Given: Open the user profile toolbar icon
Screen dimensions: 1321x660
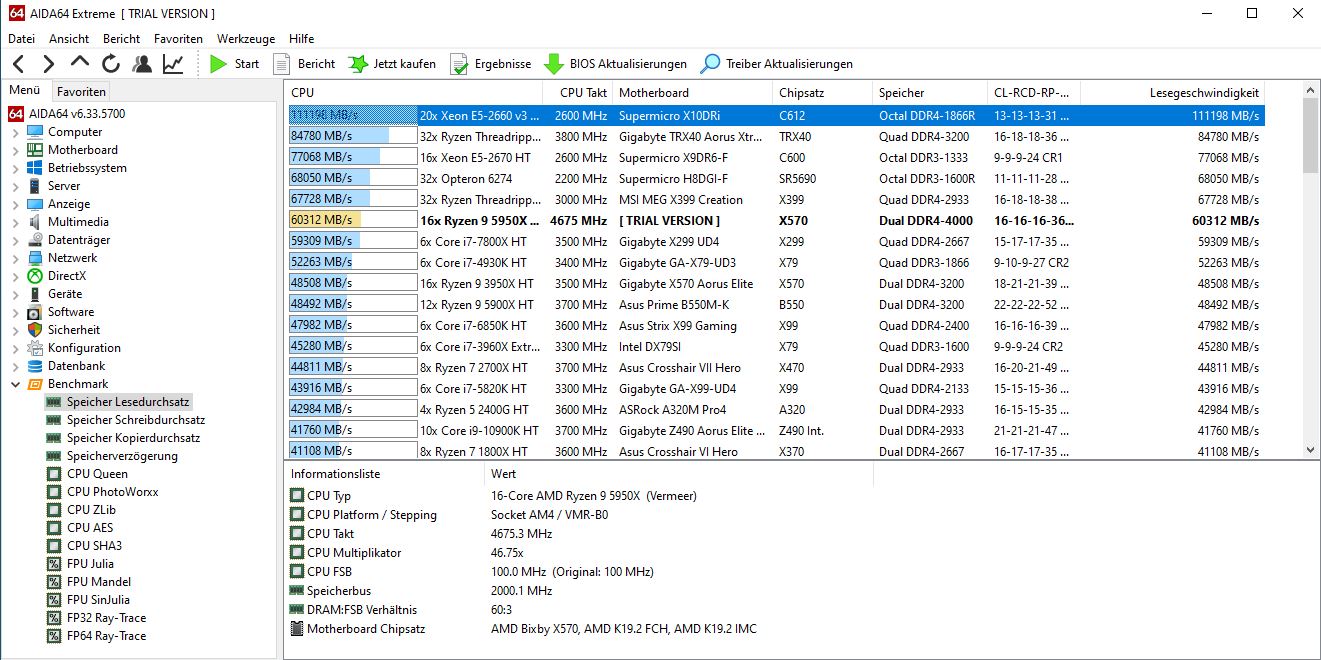Looking at the screenshot, I should click(142, 64).
